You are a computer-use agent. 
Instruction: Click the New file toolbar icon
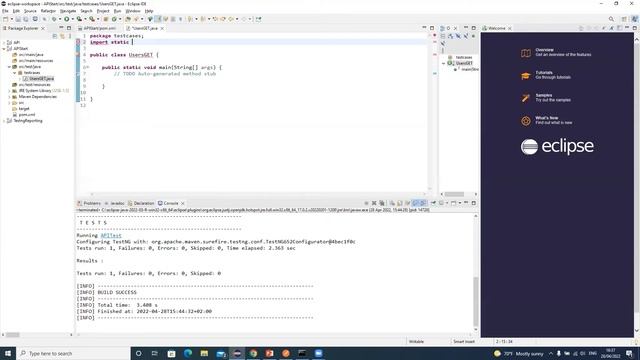6,19
